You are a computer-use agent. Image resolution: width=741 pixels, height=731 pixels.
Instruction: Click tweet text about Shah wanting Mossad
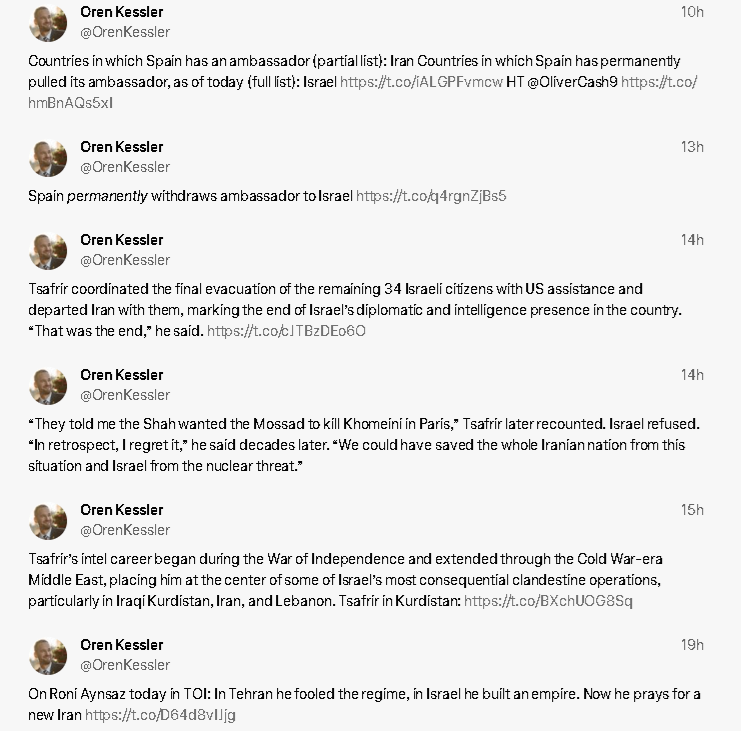coord(364,445)
